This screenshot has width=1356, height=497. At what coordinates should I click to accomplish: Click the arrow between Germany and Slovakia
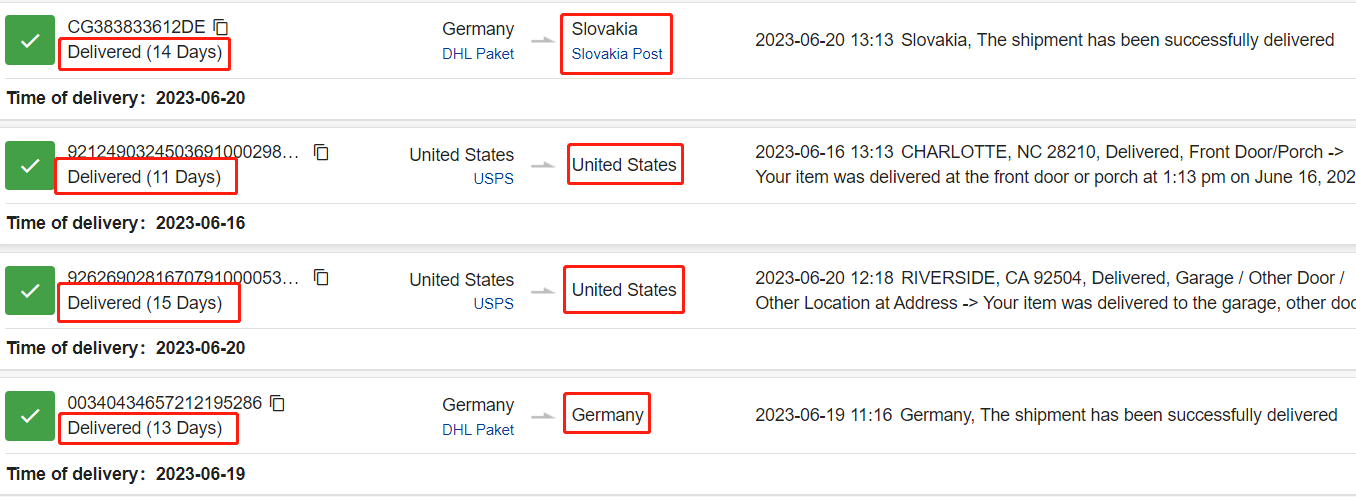pyautogui.click(x=542, y=40)
